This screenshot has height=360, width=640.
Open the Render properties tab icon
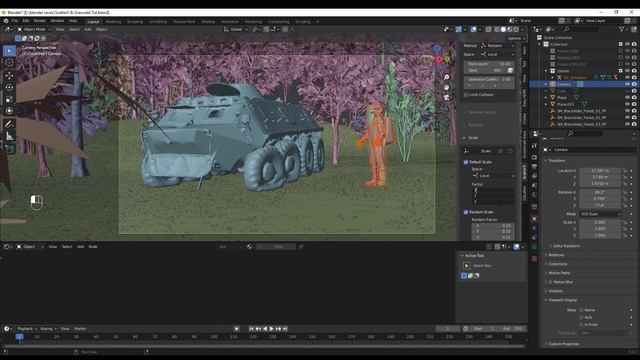534,157
